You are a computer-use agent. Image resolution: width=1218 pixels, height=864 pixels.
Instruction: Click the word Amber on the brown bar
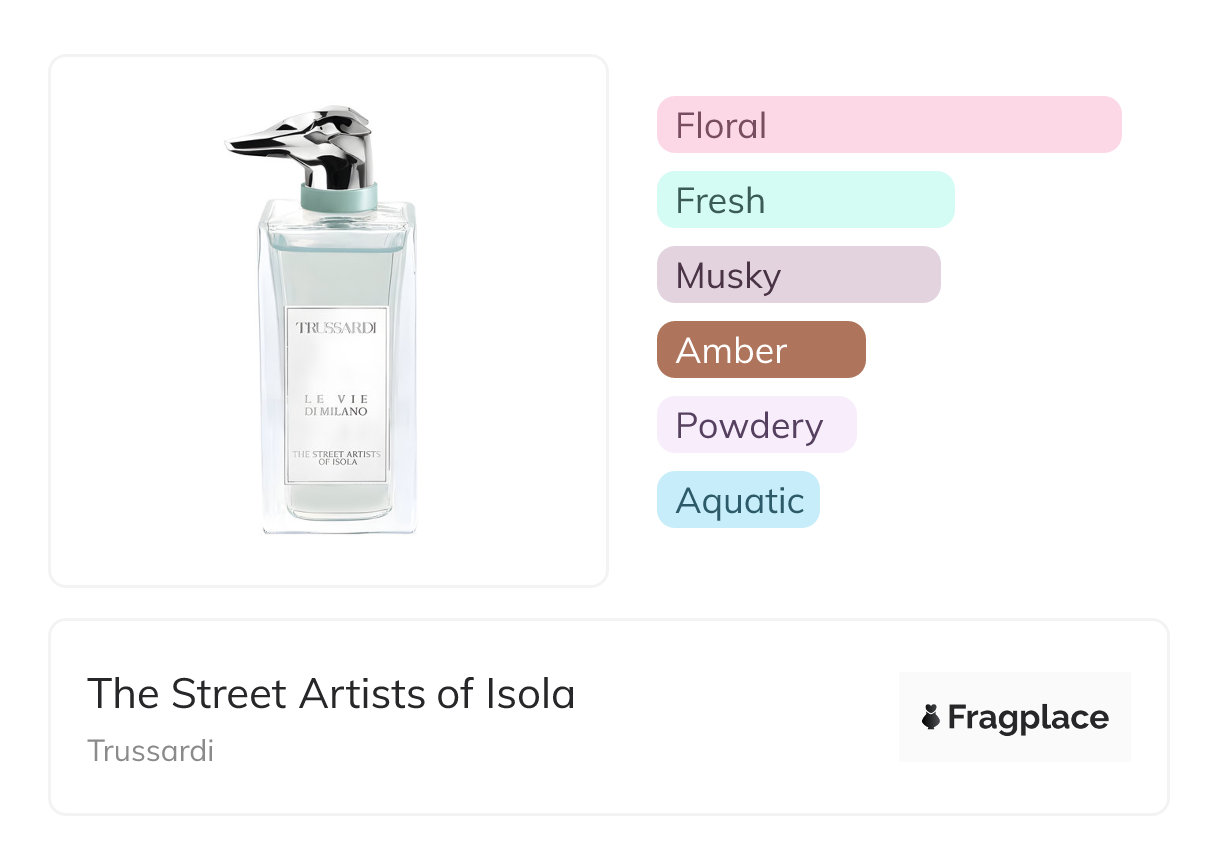point(731,351)
